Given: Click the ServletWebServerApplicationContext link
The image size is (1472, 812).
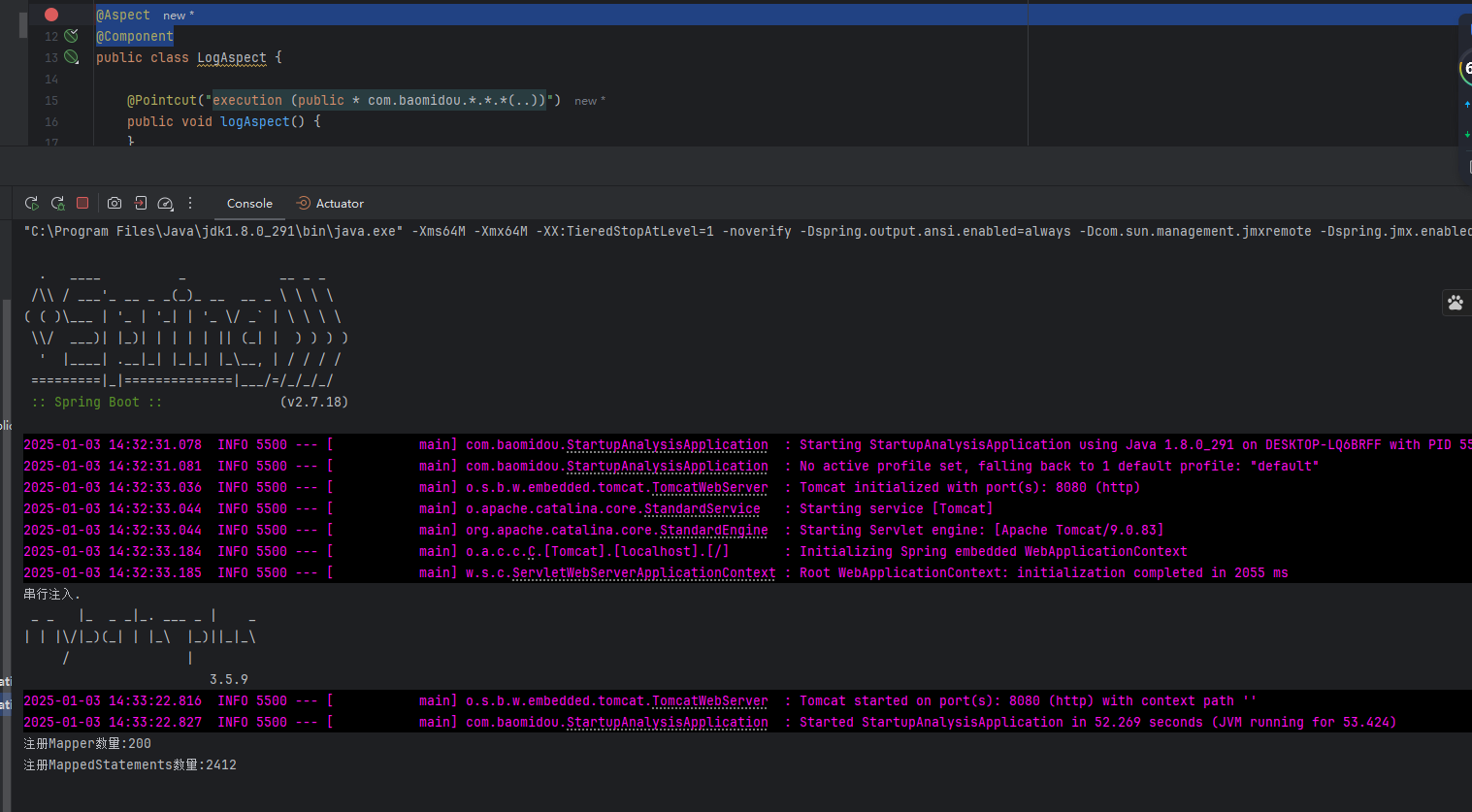Looking at the screenshot, I should click(643, 573).
